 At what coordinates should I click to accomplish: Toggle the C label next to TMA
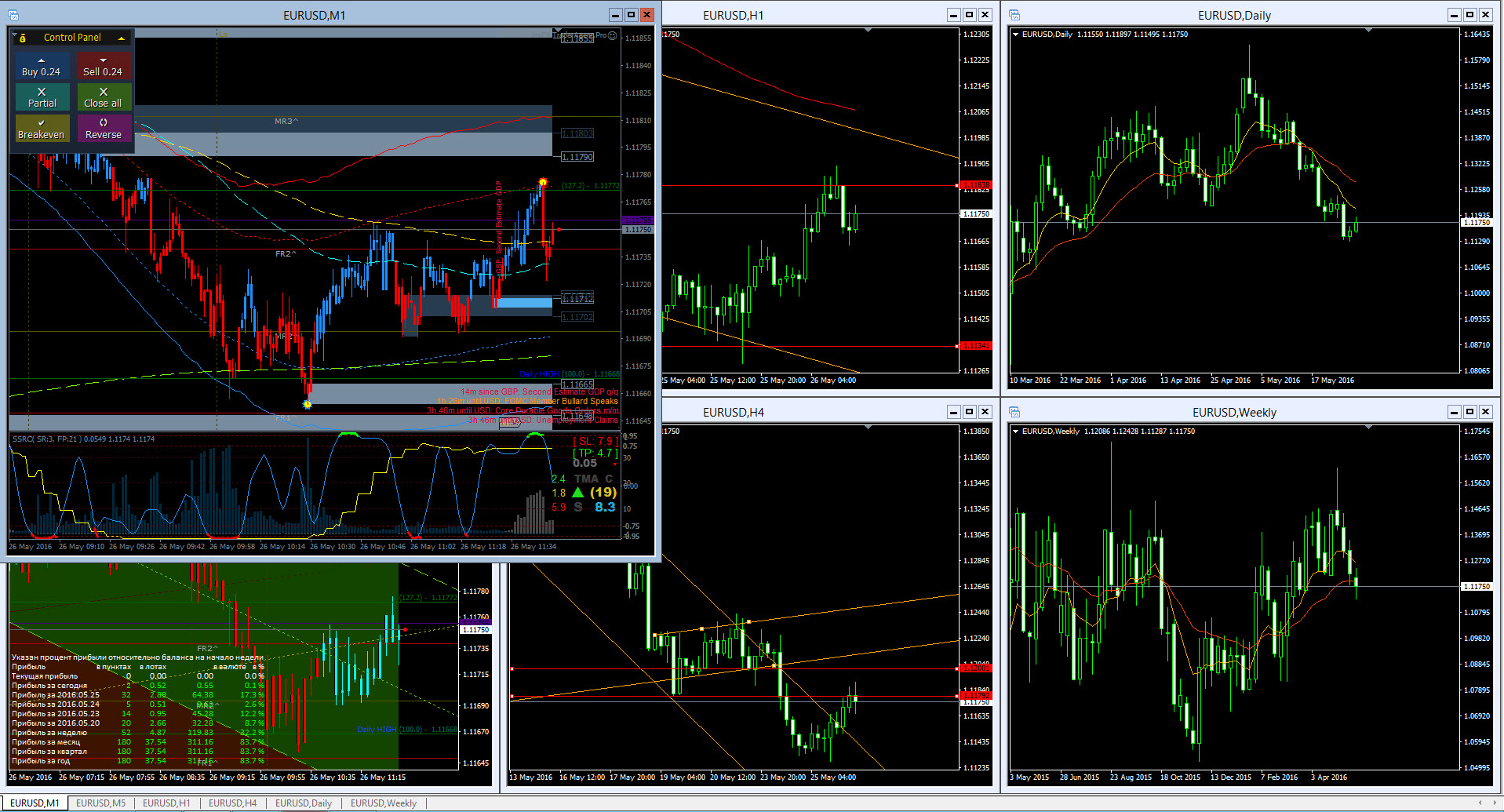click(609, 479)
